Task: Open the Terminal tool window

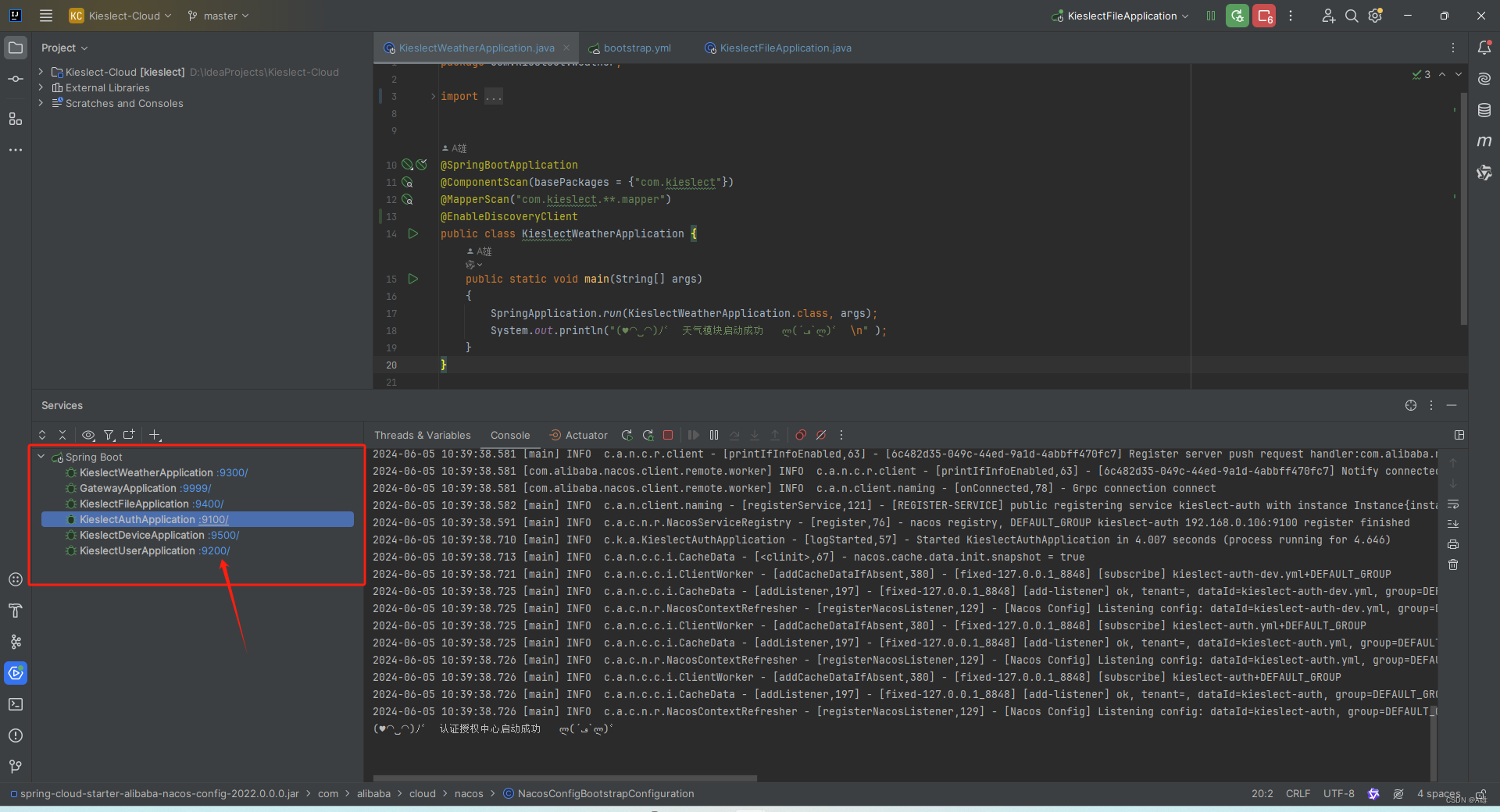Action: pyautogui.click(x=16, y=704)
